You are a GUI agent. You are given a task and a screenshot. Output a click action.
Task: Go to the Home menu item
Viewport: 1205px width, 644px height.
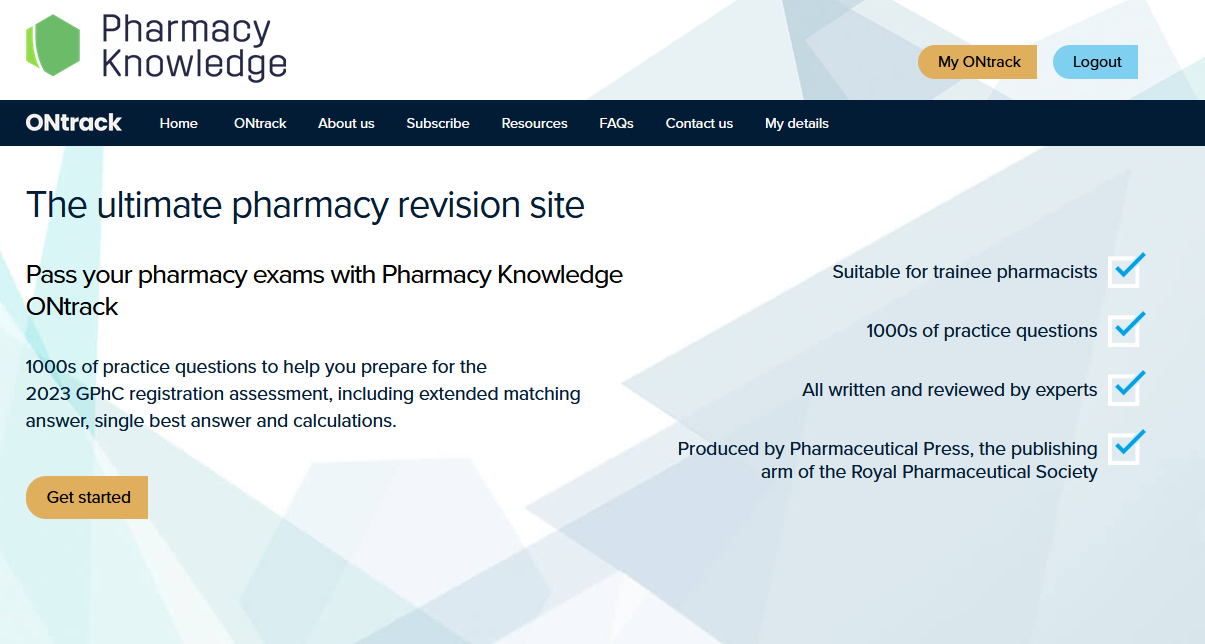coord(179,123)
